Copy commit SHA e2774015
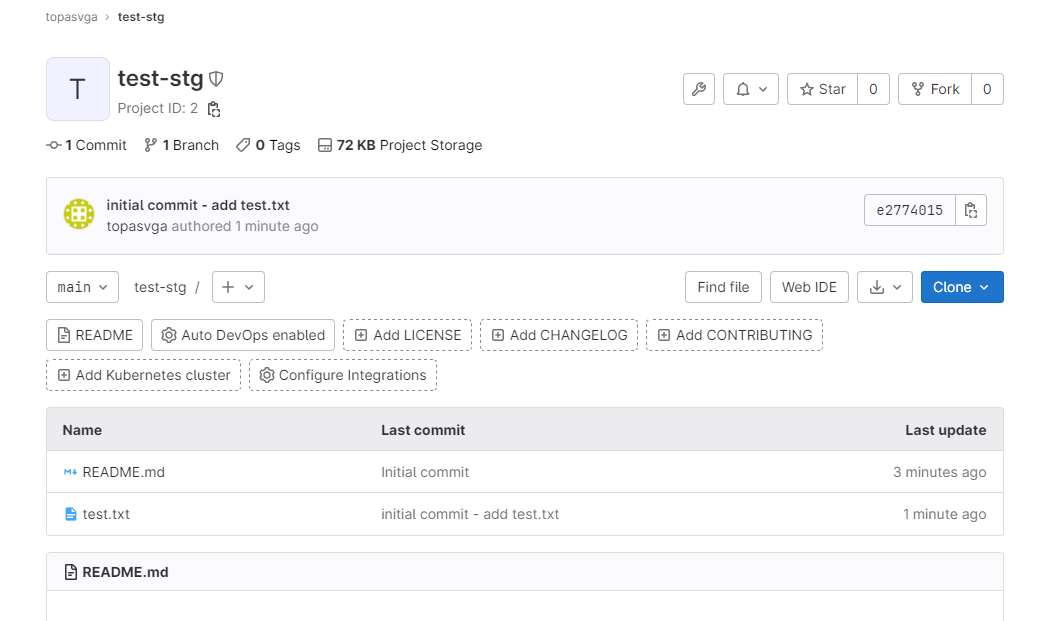The width and height of the screenshot is (1057, 621). 971,210
